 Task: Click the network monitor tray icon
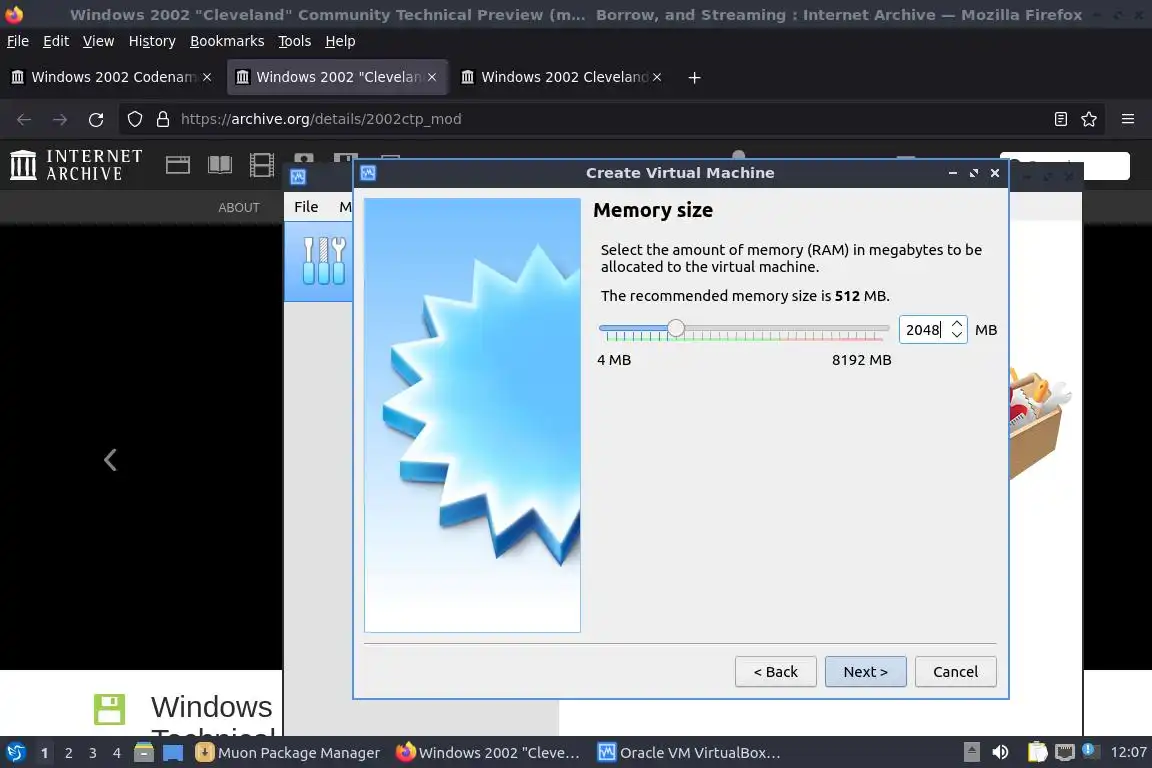[1065, 752]
